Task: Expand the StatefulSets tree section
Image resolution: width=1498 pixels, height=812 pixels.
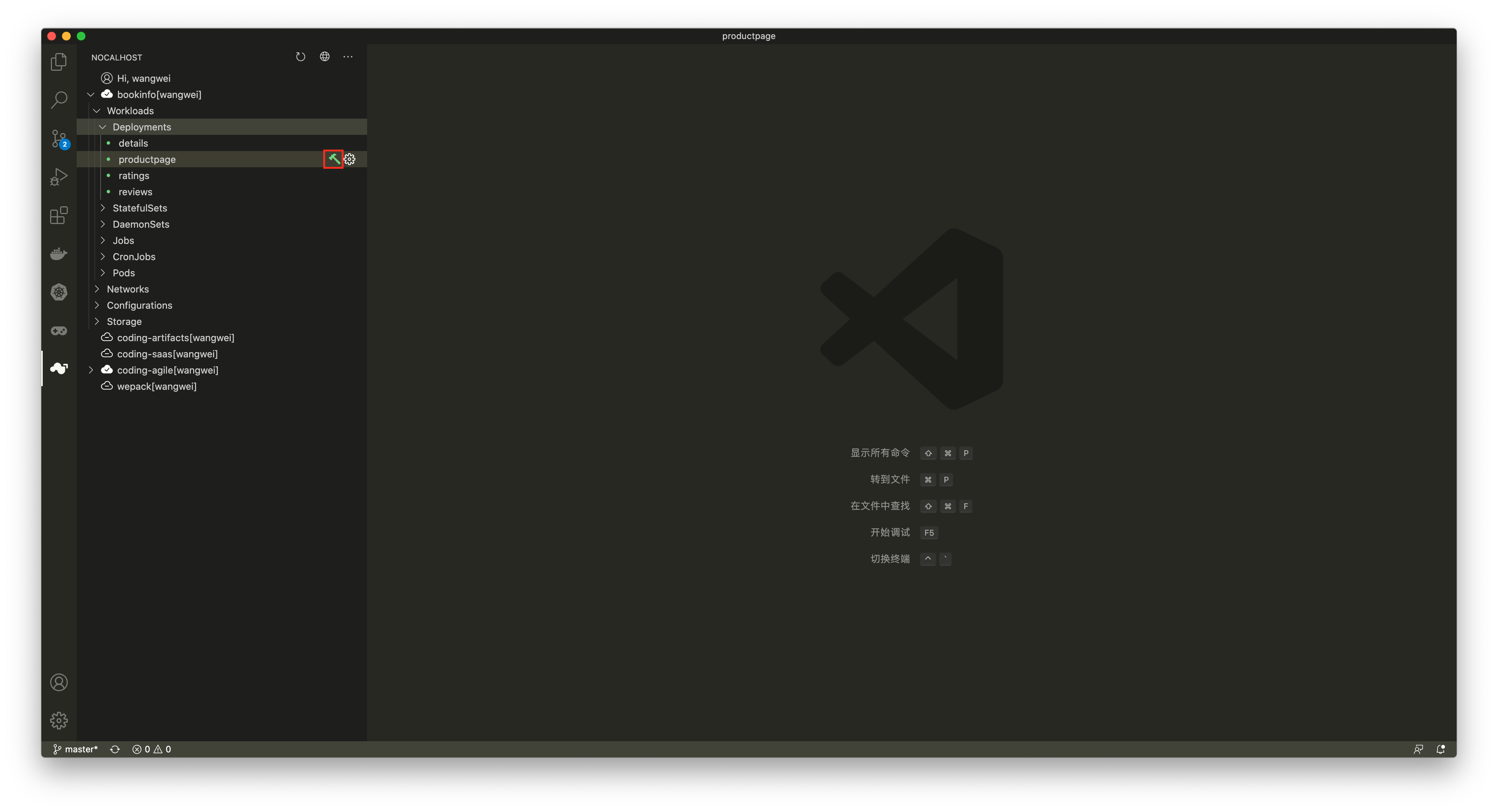Action: [104, 207]
